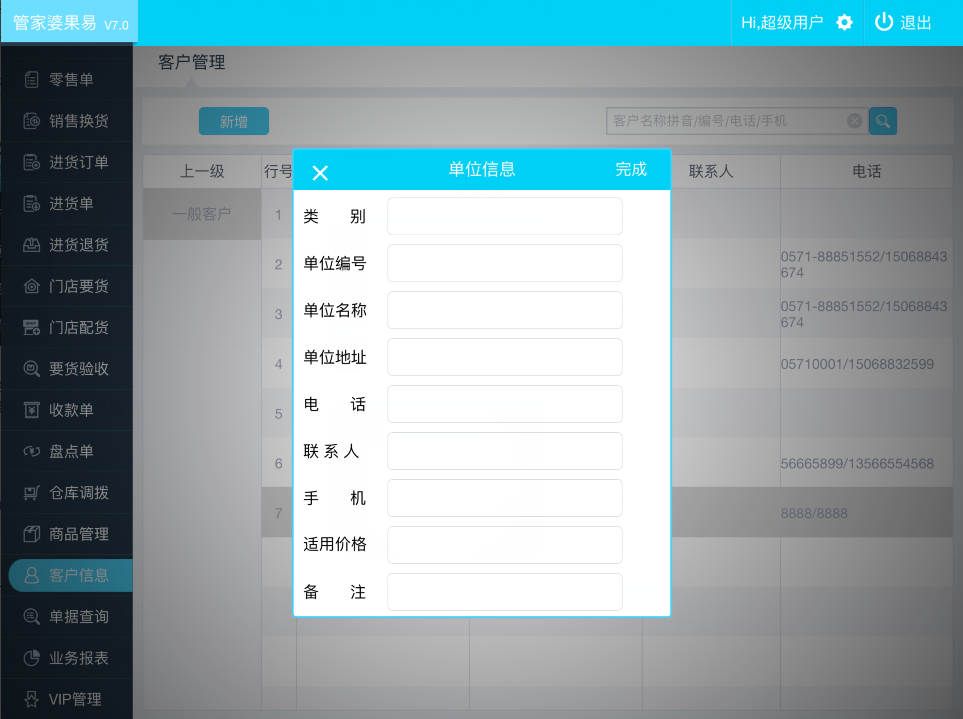Screen dimensions: 963x719
Task: Open the 门店要货 sidebar icon
Action: (x=31, y=286)
